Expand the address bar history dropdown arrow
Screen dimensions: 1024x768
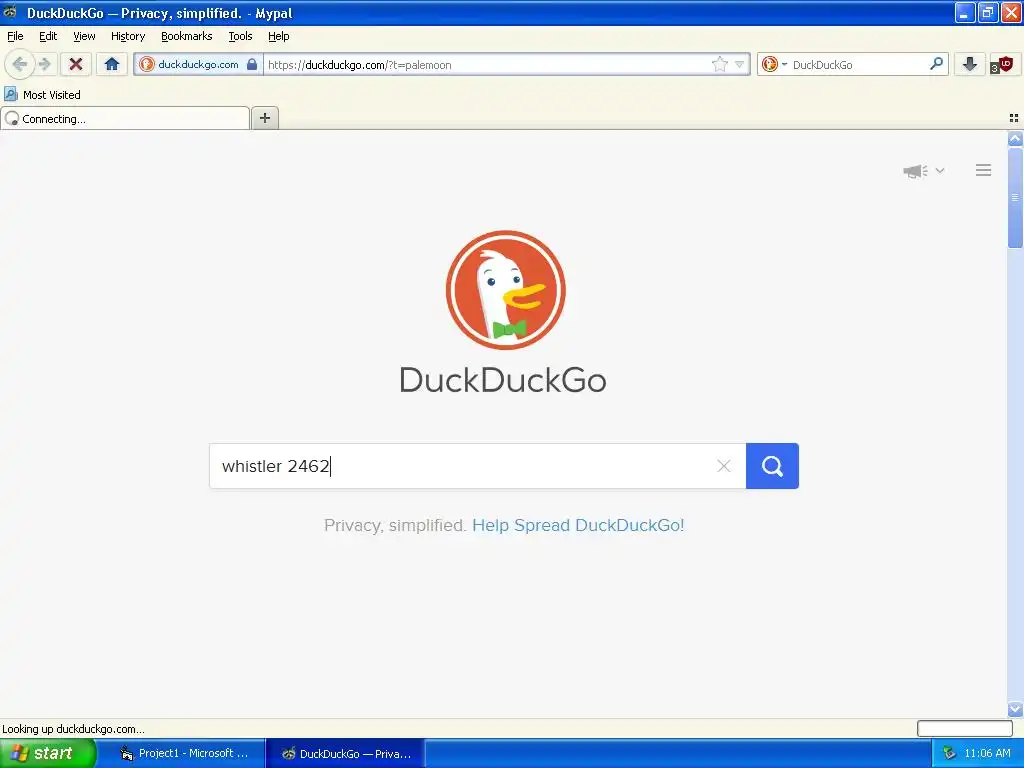click(x=739, y=64)
